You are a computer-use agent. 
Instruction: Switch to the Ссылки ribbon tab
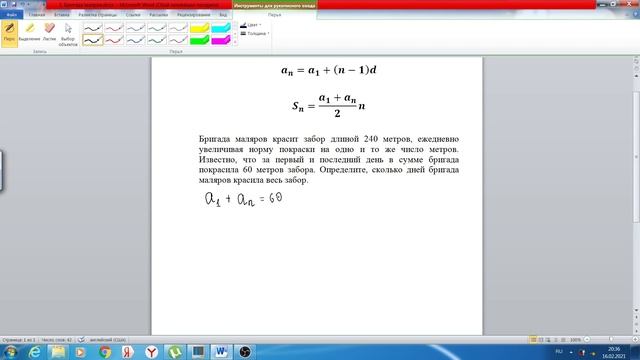[x=133, y=15]
